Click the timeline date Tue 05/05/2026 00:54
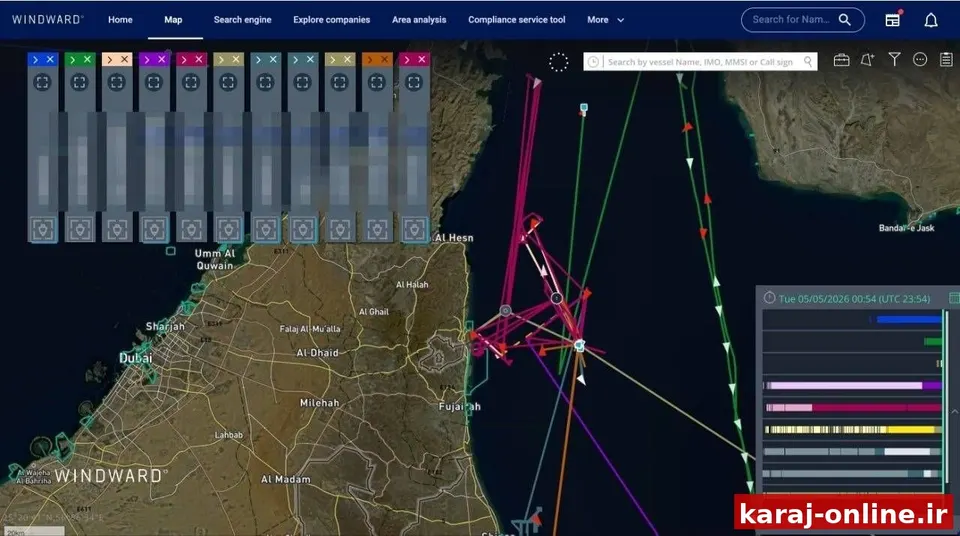The height and width of the screenshot is (536, 960). point(855,299)
